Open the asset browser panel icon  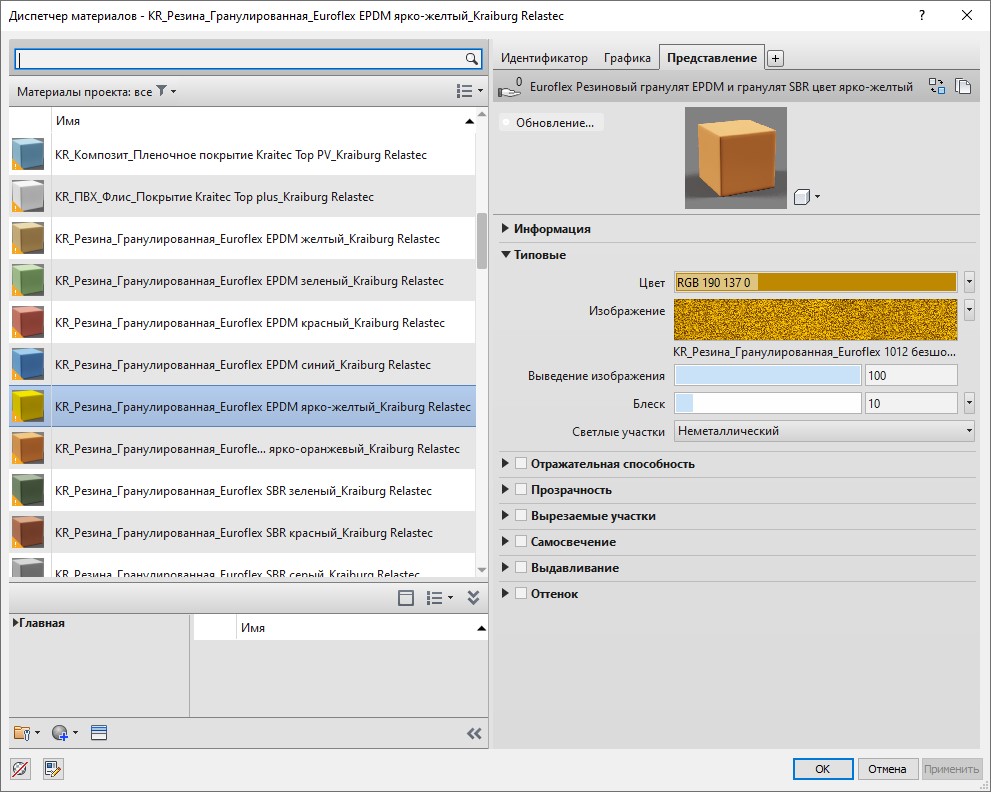pyautogui.click(x=98, y=733)
